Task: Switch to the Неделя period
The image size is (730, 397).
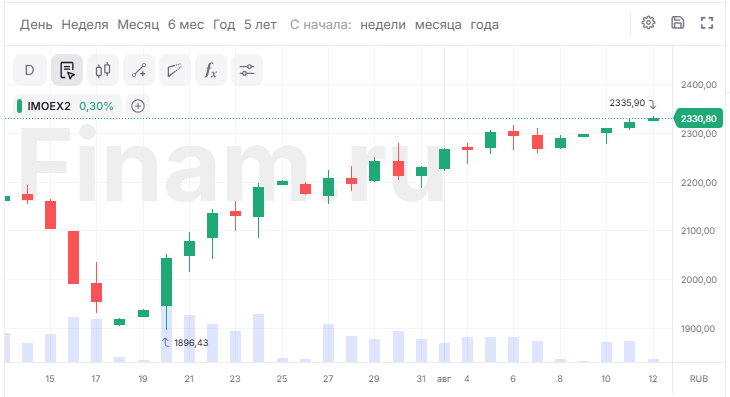Action: coord(85,25)
